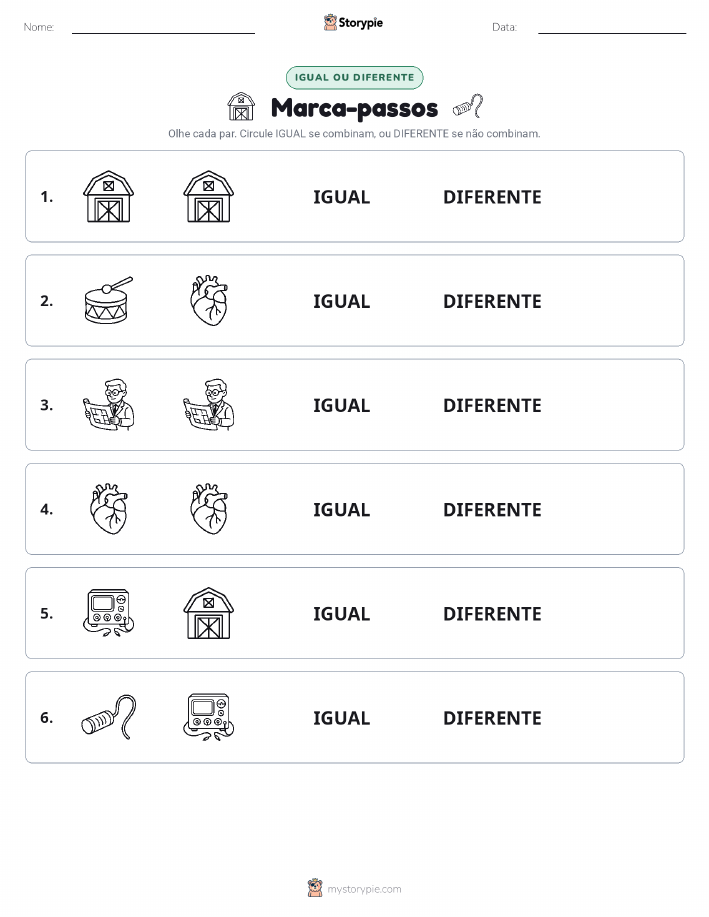The image size is (709, 917).
Task: Click the second heart icon in row 4
Action: point(209,509)
